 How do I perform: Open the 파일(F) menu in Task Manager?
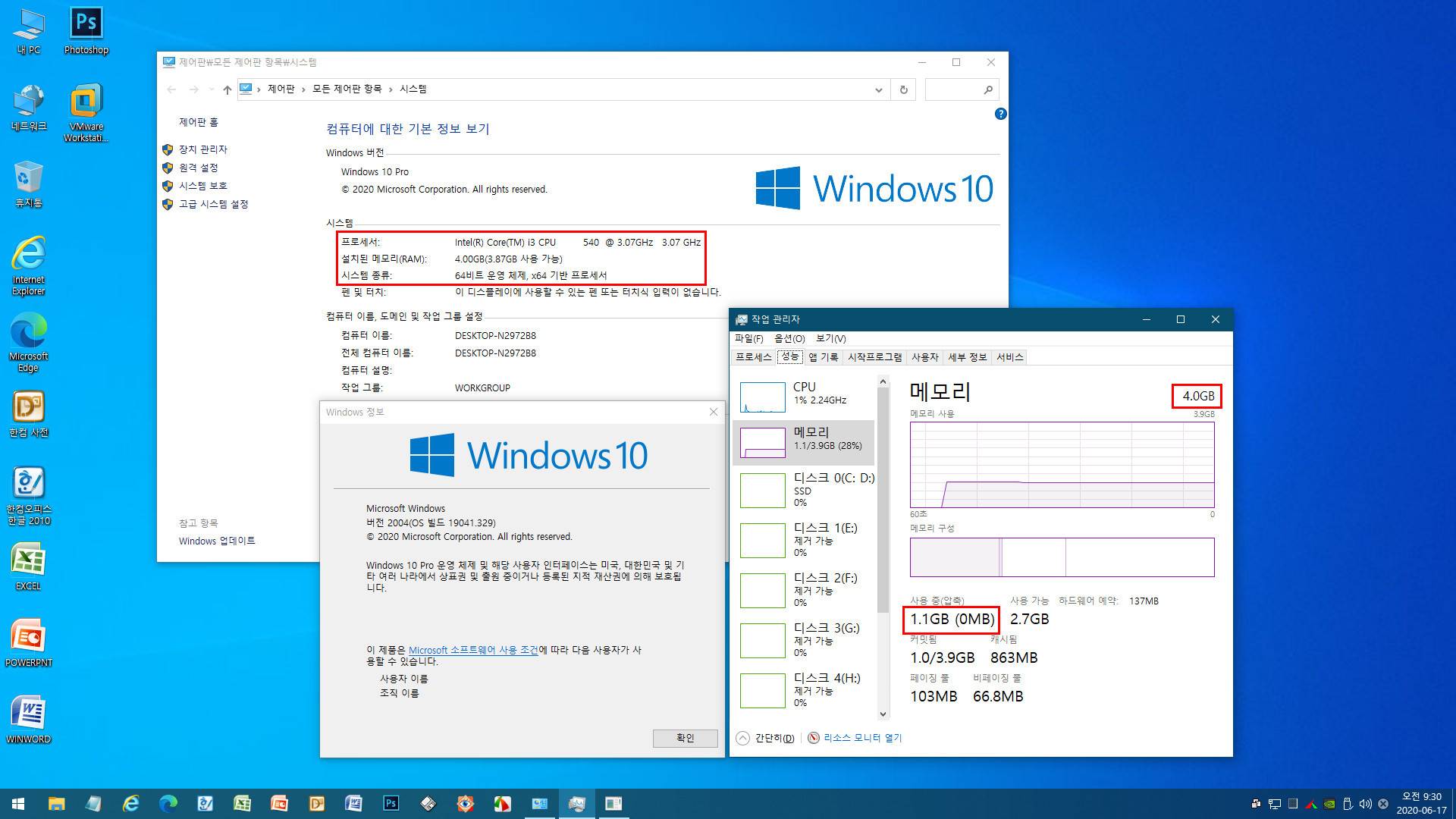748,338
